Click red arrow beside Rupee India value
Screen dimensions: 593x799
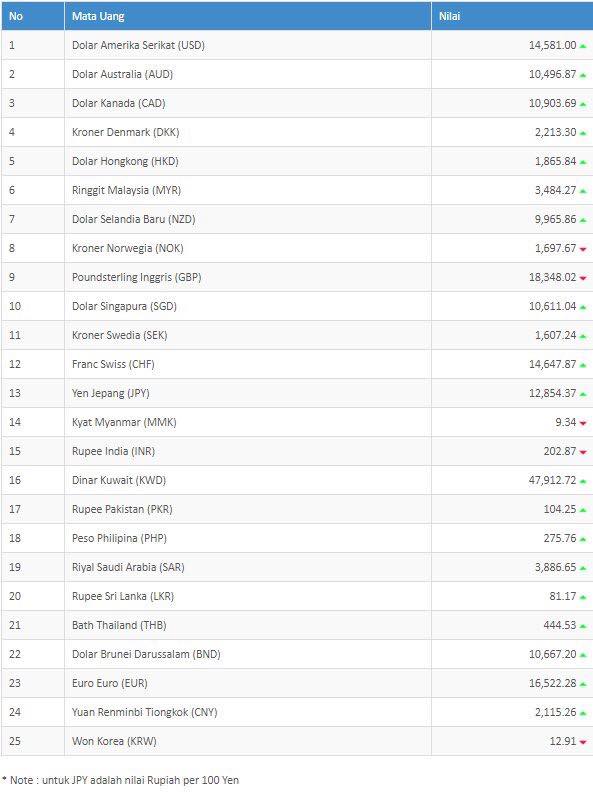coord(583,452)
